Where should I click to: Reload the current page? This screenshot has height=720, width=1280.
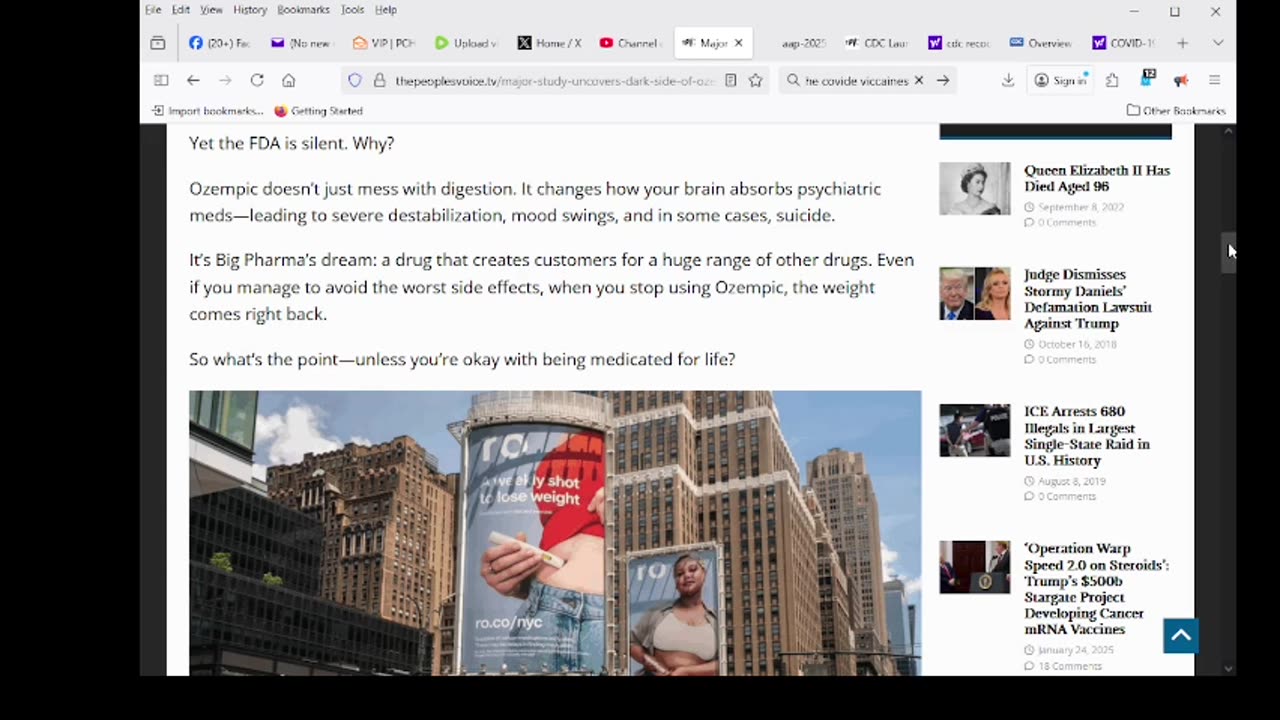[x=257, y=80]
